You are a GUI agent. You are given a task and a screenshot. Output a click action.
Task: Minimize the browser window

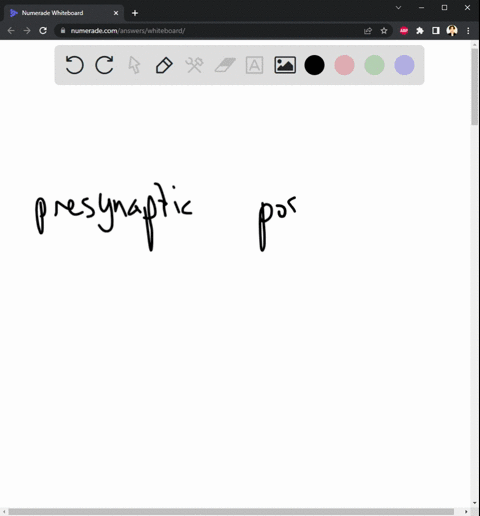(x=422, y=8)
